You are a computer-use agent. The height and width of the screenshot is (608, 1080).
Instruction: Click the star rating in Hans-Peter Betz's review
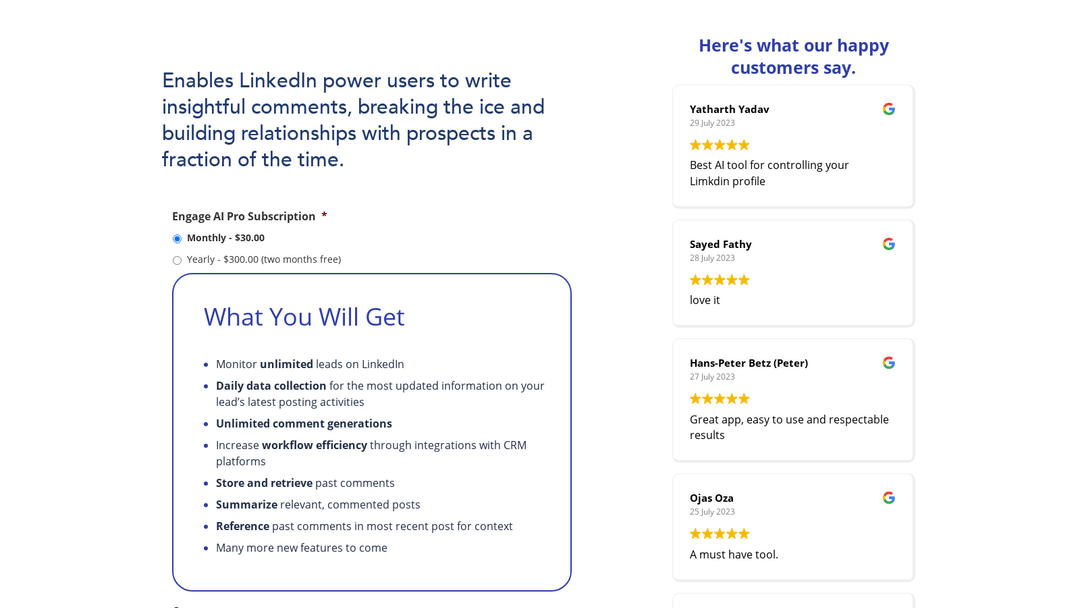[x=719, y=399]
